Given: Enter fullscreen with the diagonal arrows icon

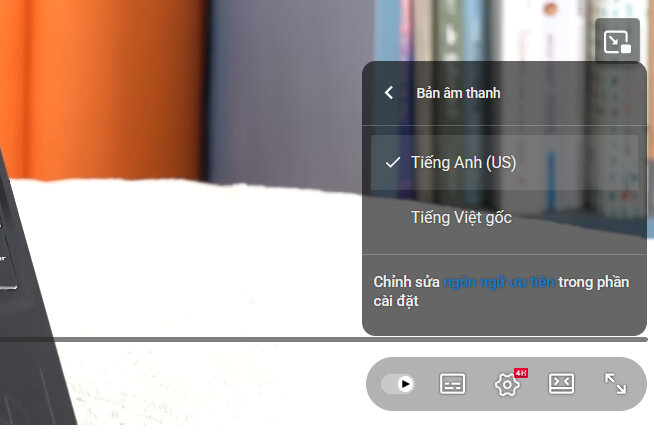Looking at the screenshot, I should click(616, 384).
